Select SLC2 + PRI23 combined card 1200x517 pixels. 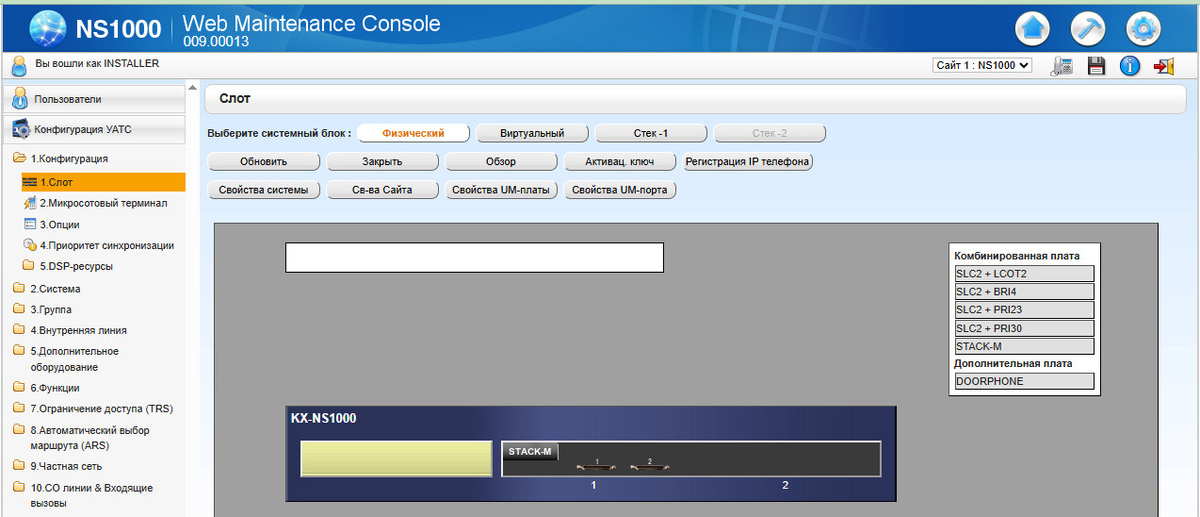click(1024, 310)
